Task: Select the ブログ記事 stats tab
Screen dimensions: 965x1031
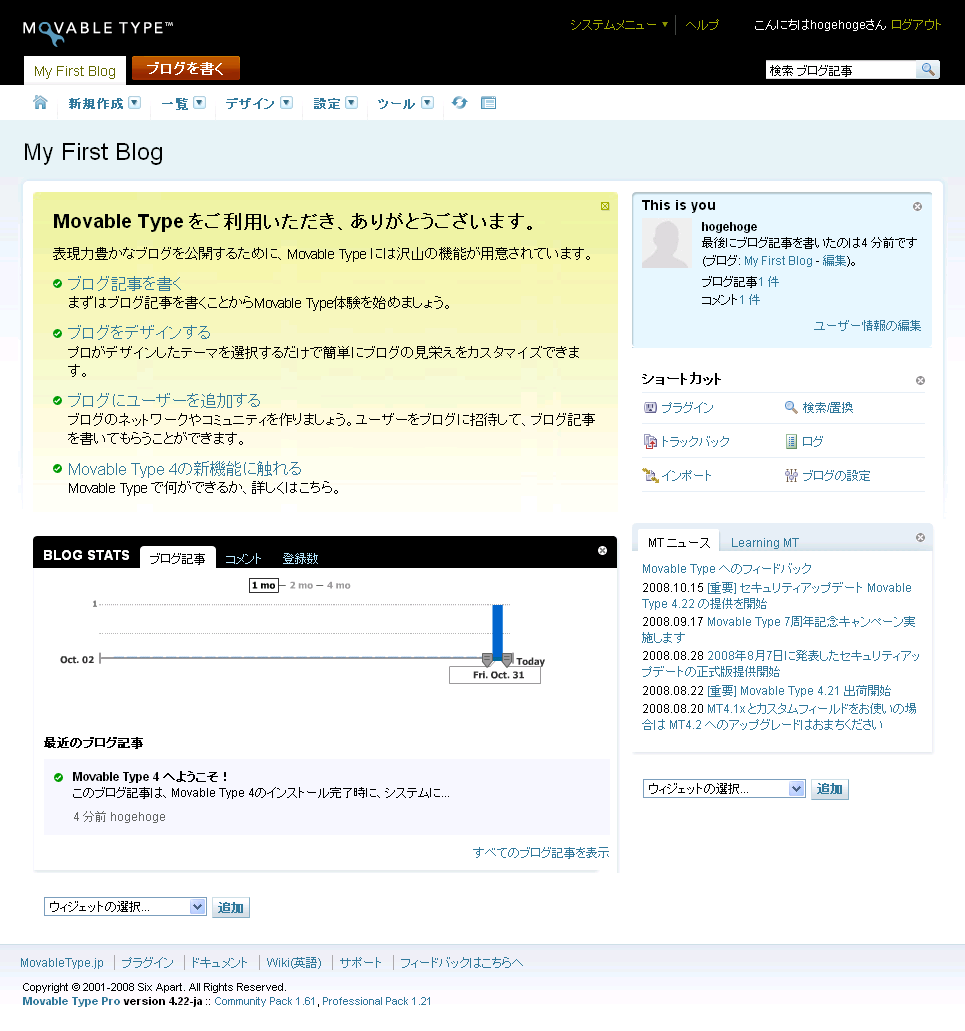Action: [177, 558]
